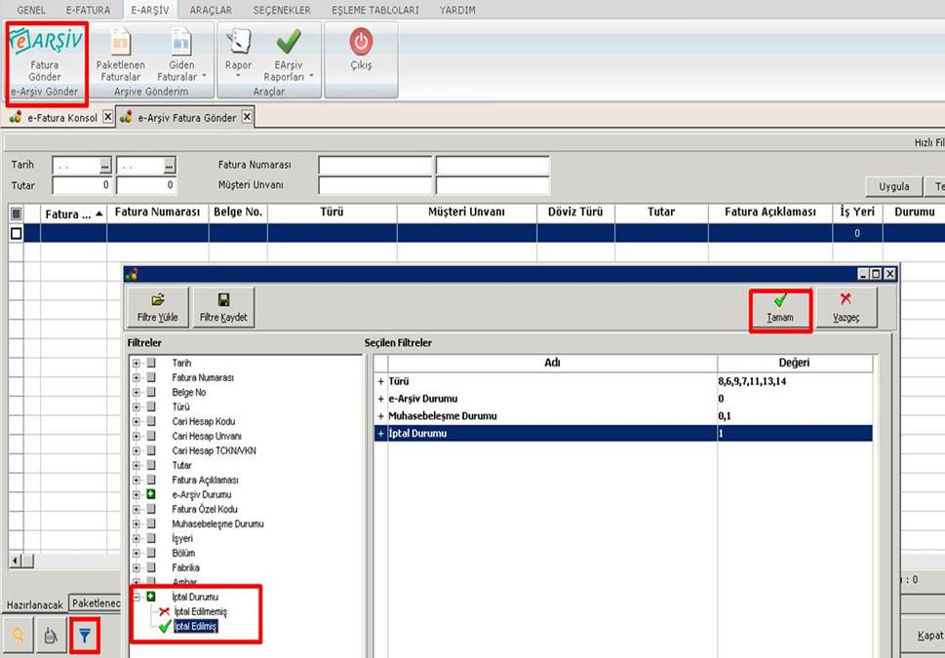Viewport: 945px width, 658px height.
Task: Open Paketlenen Faturalar icon
Action: pyautogui.click(x=121, y=43)
